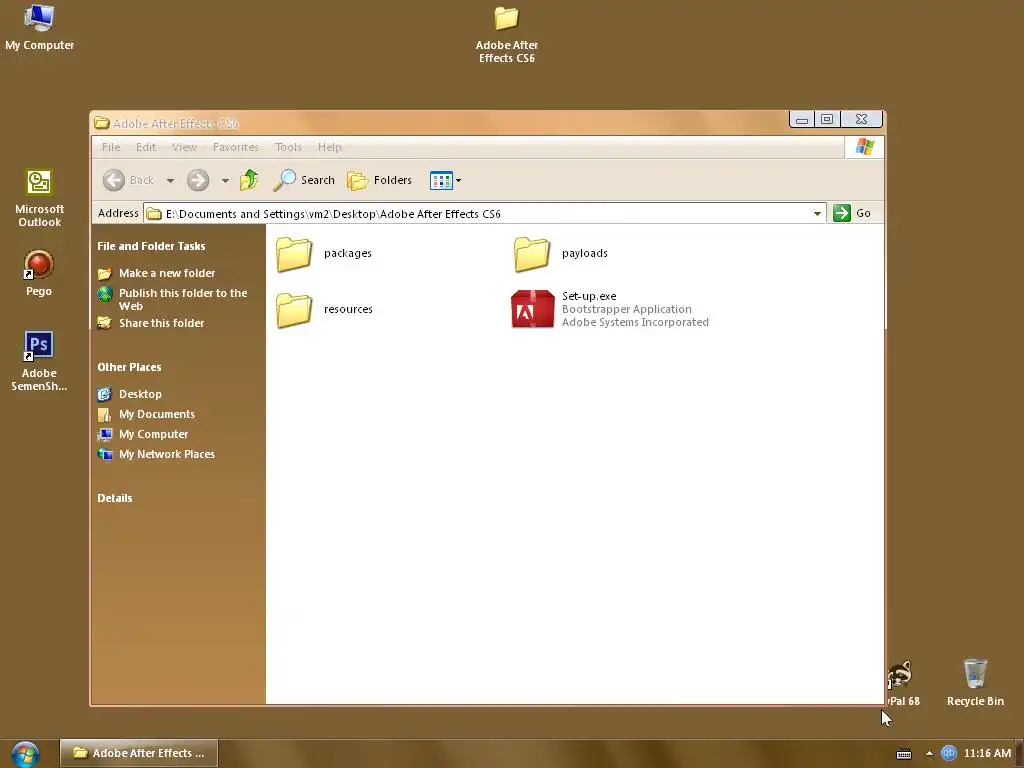Open the Help menu
Screen dimensions: 1024x768
coord(330,147)
